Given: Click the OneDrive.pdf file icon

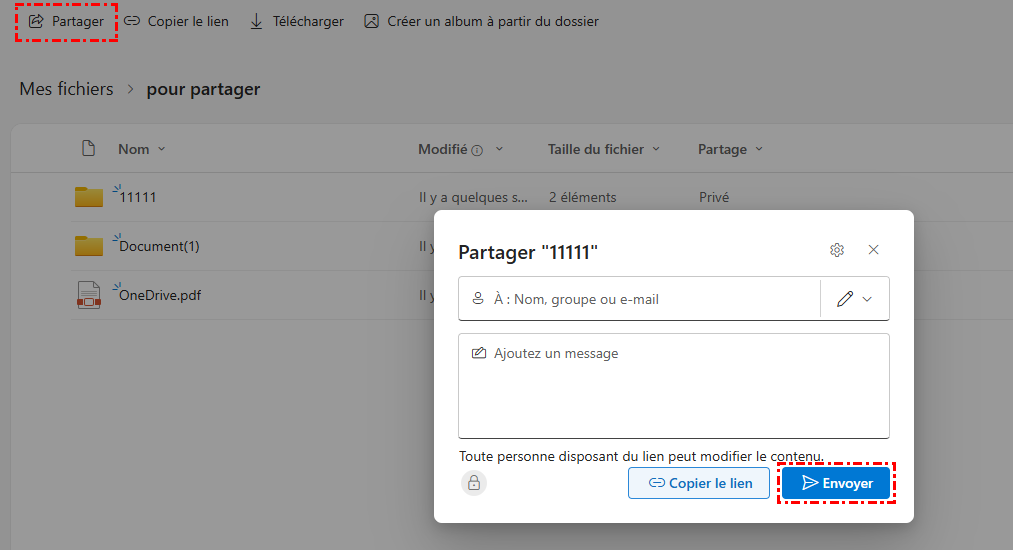Looking at the screenshot, I should 89,295.
